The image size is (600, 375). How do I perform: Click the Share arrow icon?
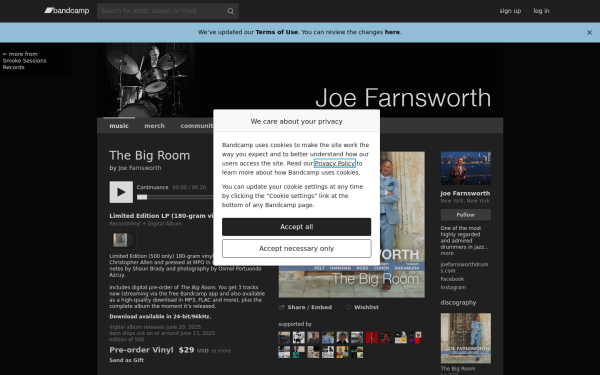tap(282, 307)
